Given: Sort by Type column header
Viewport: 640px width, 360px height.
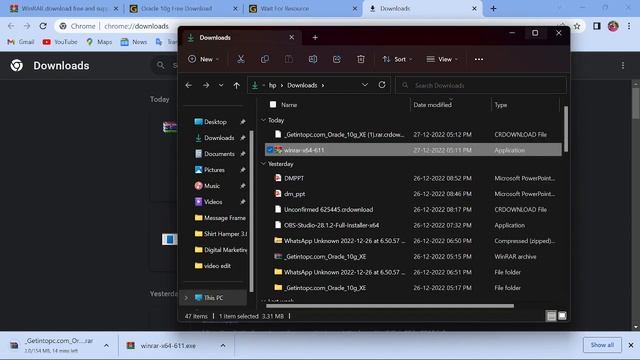Looking at the screenshot, I should click(500, 105).
